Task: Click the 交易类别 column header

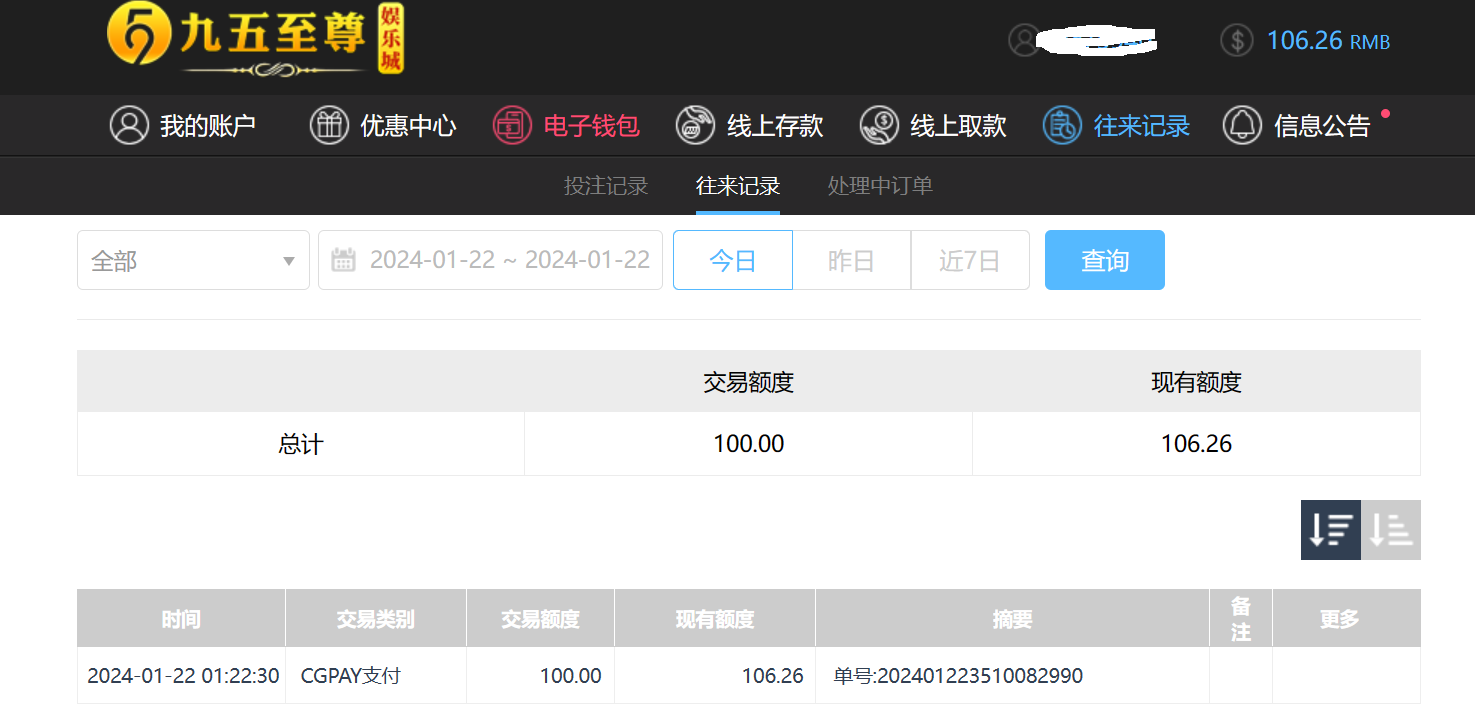Action: tap(376, 619)
